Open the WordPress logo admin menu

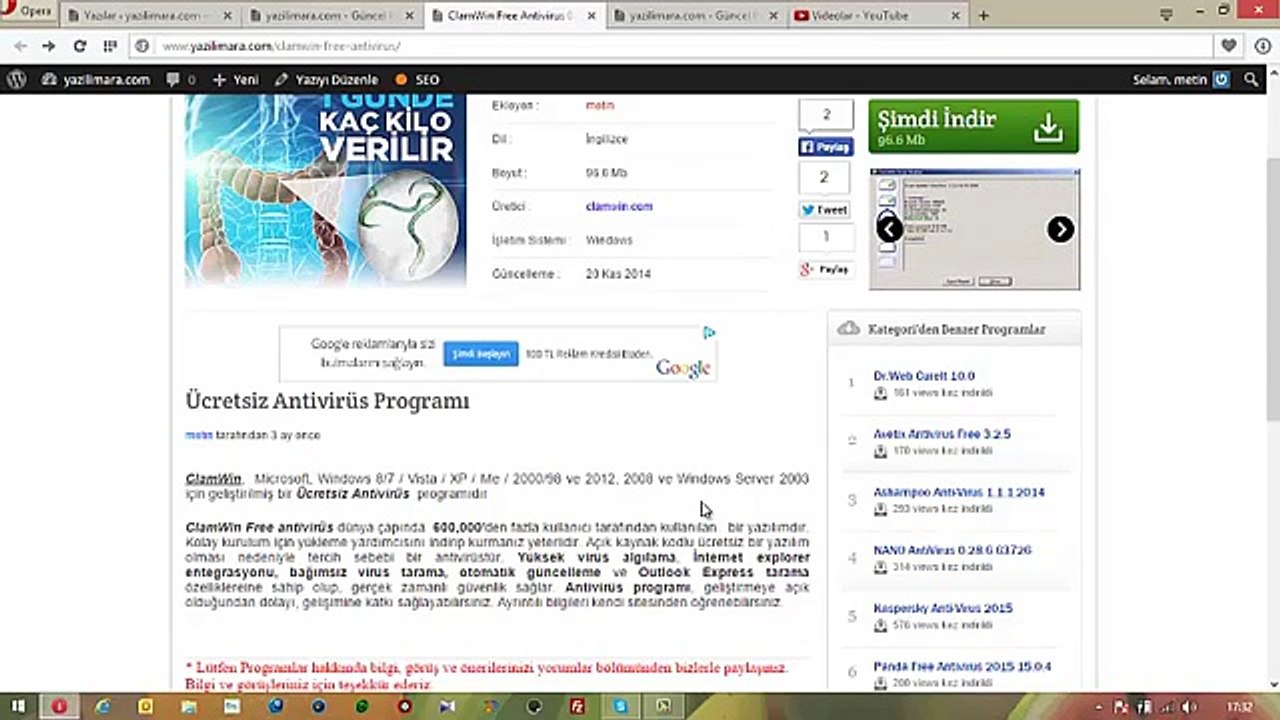coord(16,80)
